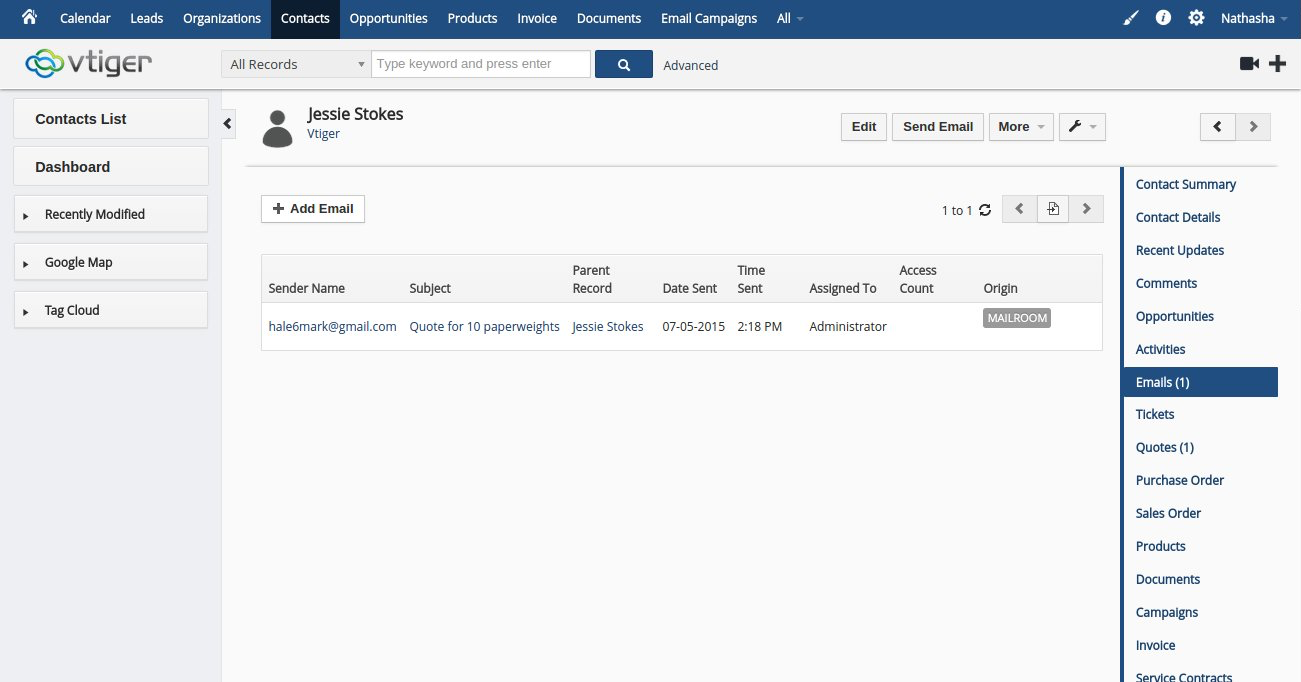This screenshot has width=1301, height=682.
Task: Open the Quote for 10 paperweights email
Action: click(x=484, y=326)
